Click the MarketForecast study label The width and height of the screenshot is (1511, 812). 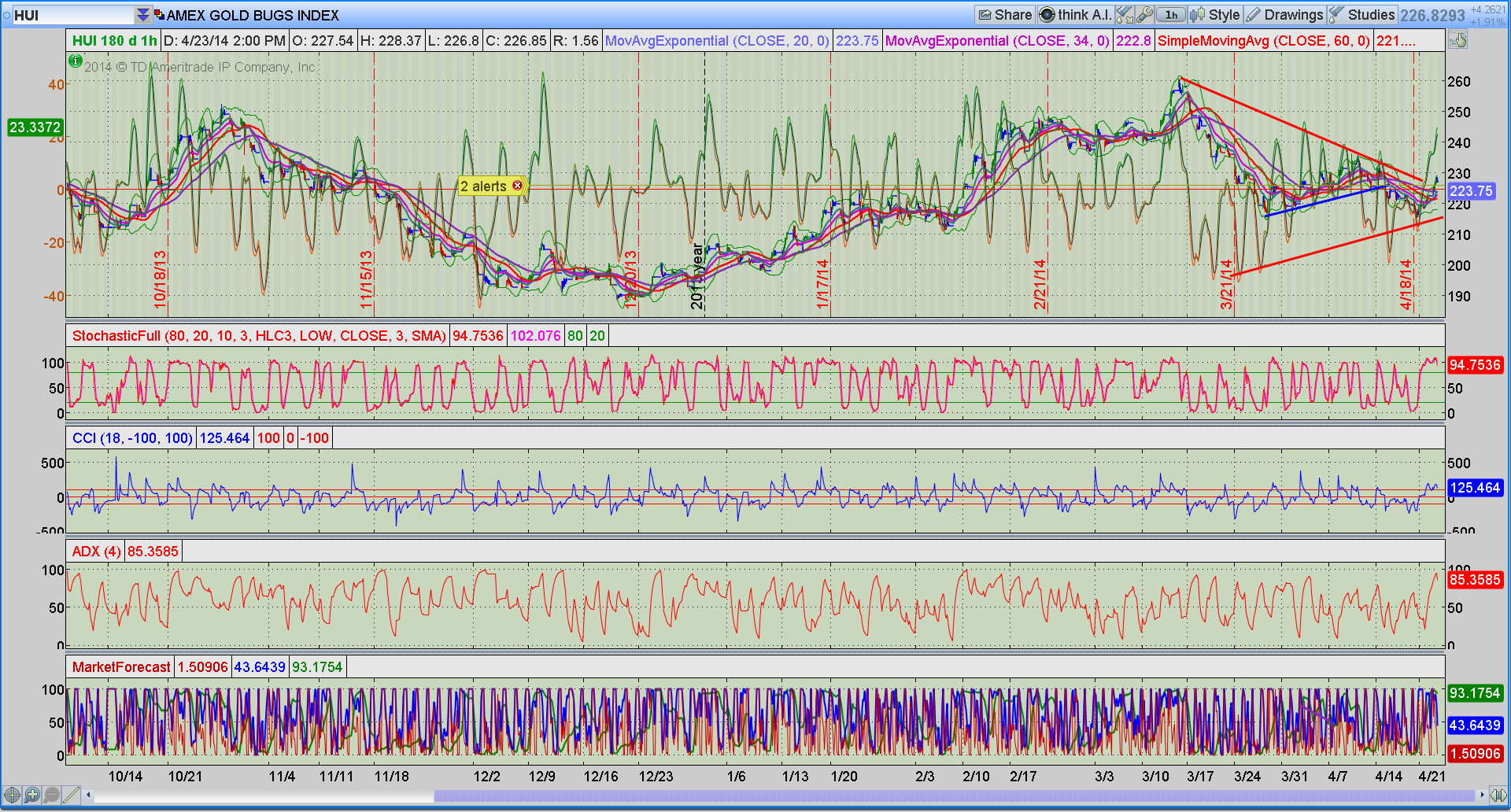click(121, 667)
